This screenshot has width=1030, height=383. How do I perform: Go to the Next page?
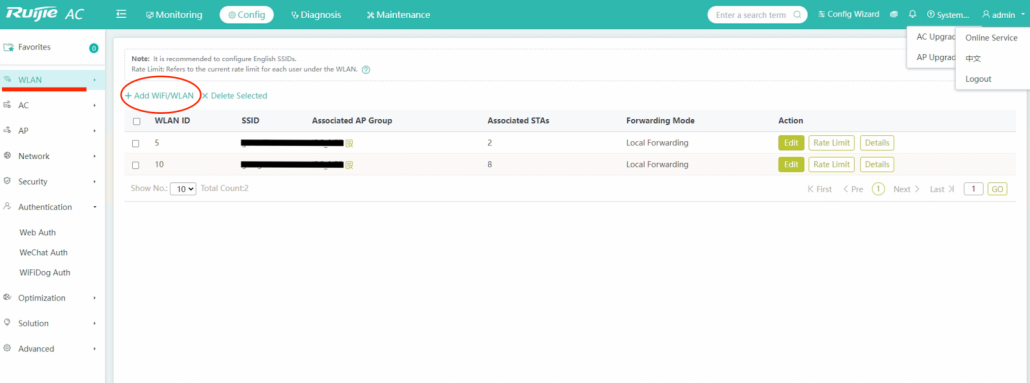point(907,189)
